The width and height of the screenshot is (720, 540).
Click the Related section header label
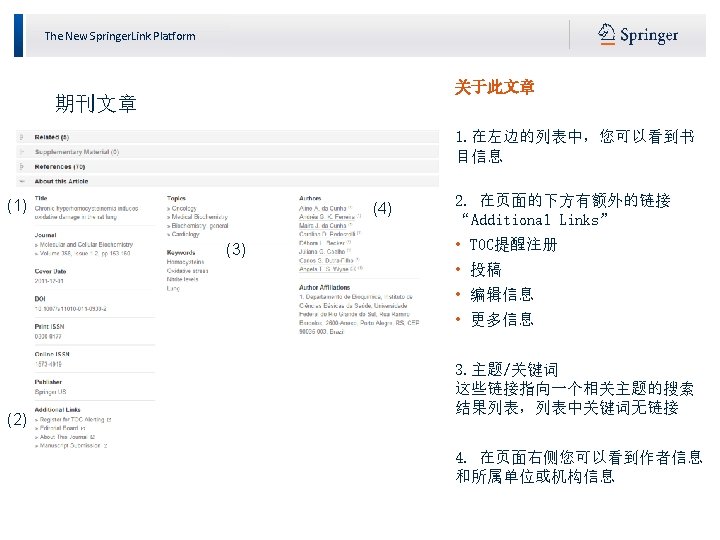point(51,137)
